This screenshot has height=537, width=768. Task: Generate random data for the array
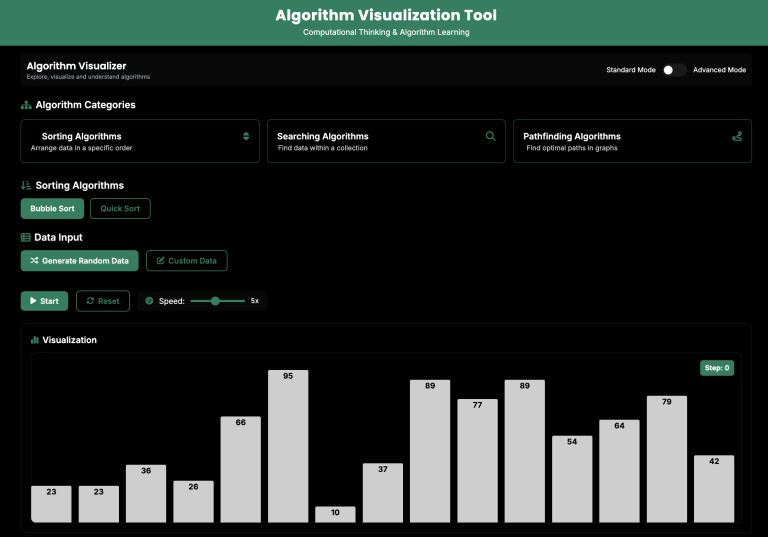tap(79, 261)
